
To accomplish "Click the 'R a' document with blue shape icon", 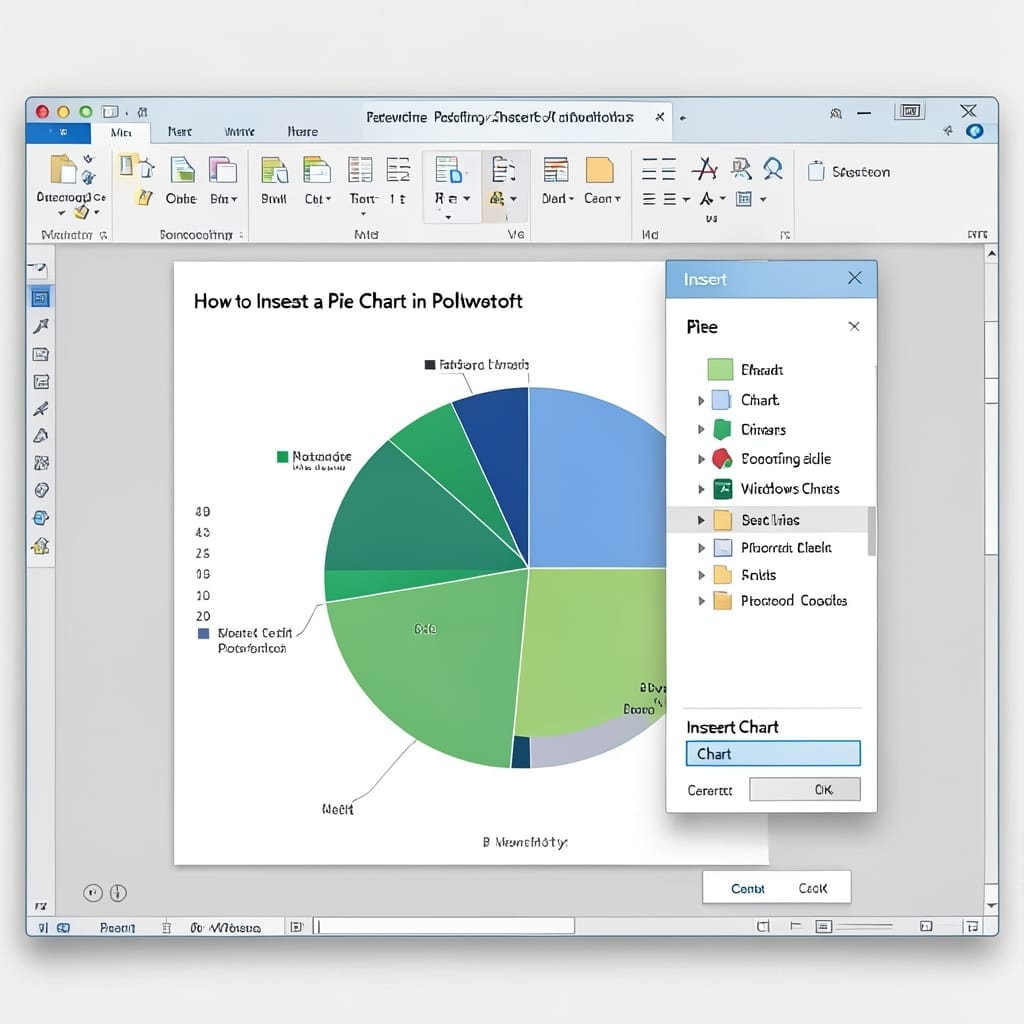I will pyautogui.click(x=449, y=169).
